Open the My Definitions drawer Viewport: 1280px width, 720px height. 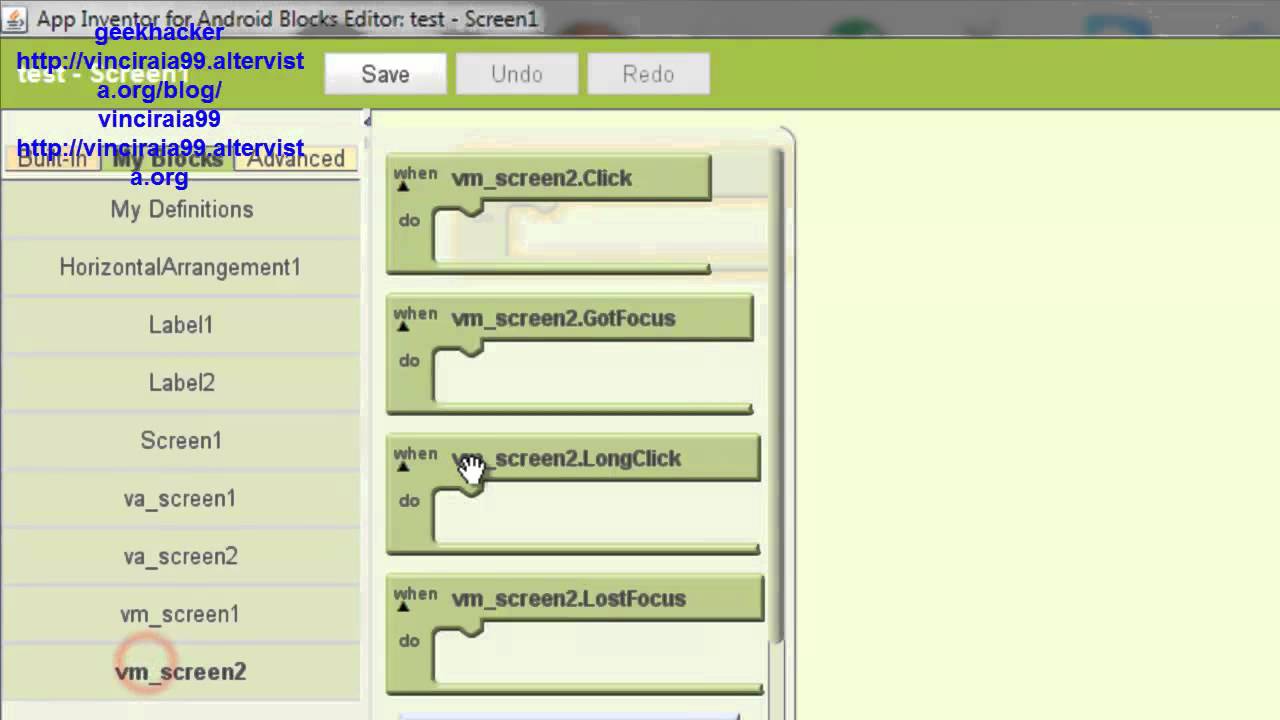pyautogui.click(x=181, y=209)
